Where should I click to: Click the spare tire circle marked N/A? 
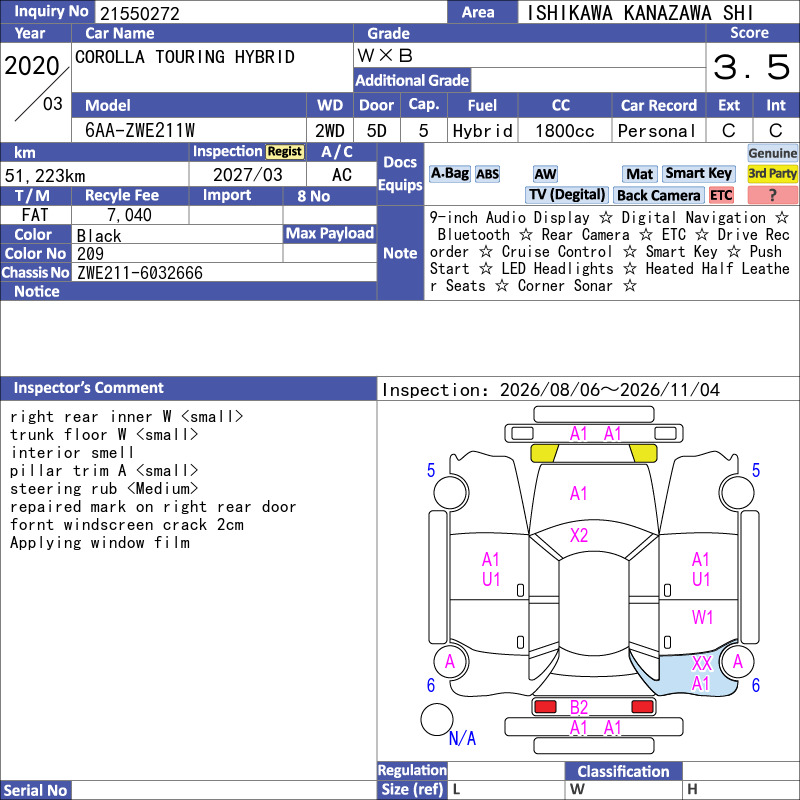437,719
